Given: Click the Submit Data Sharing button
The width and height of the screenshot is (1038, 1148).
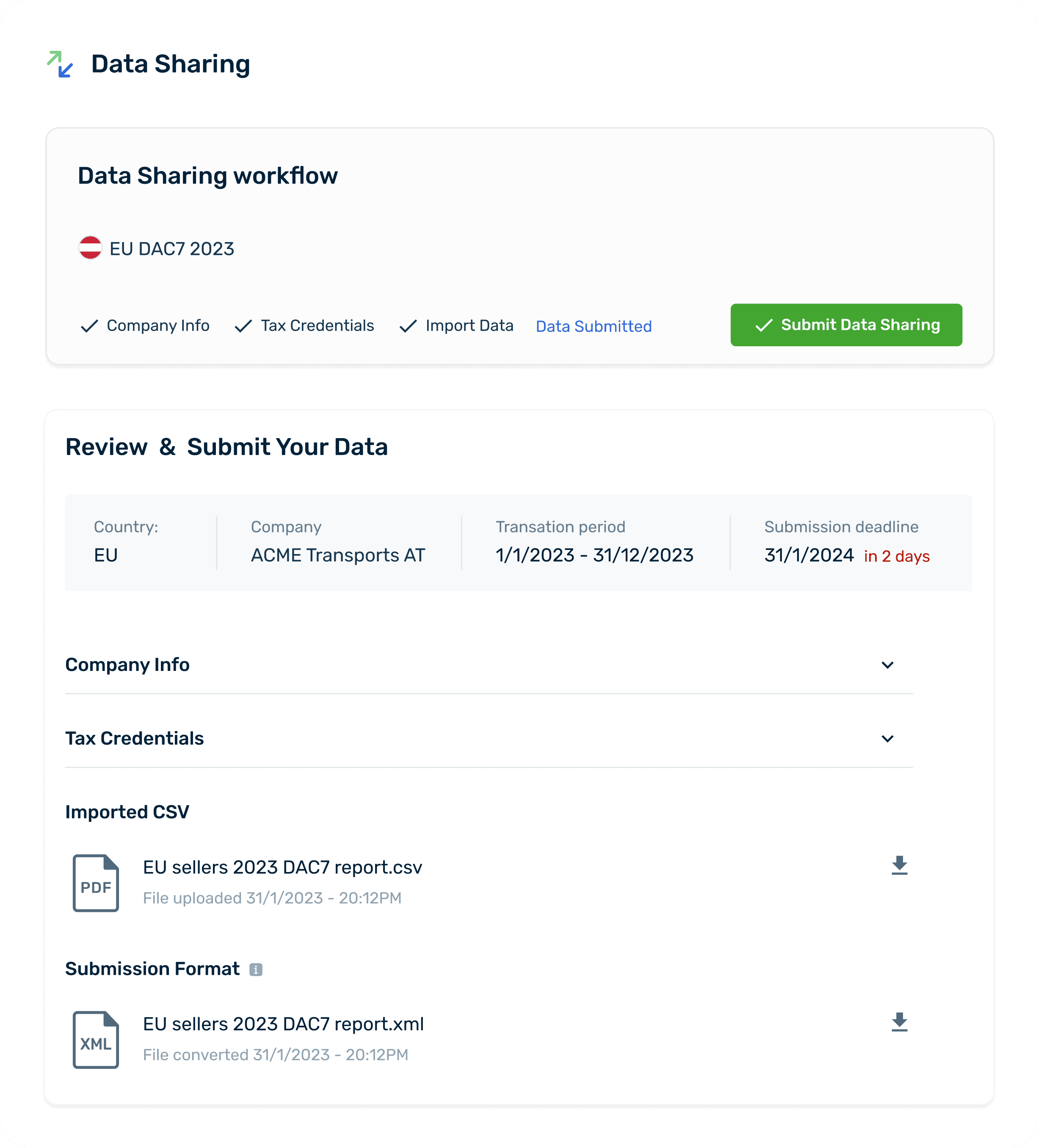Looking at the screenshot, I should pyautogui.click(x=846, y=325).
